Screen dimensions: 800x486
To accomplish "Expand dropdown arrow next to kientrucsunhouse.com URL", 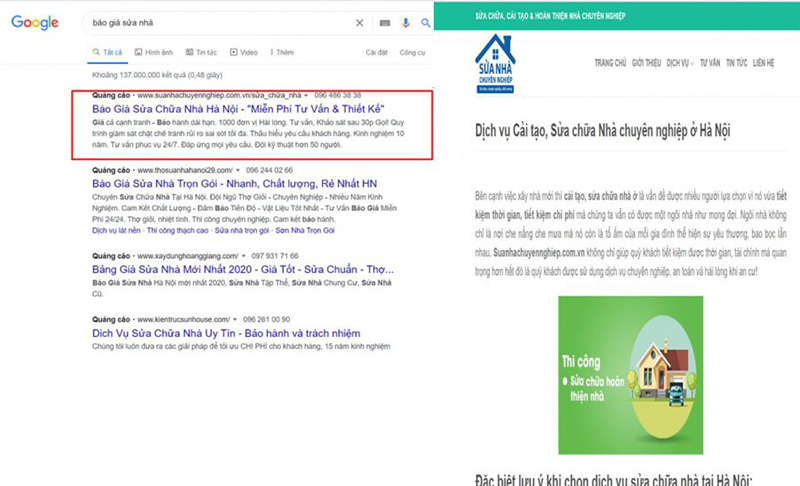I will point(235,320).
